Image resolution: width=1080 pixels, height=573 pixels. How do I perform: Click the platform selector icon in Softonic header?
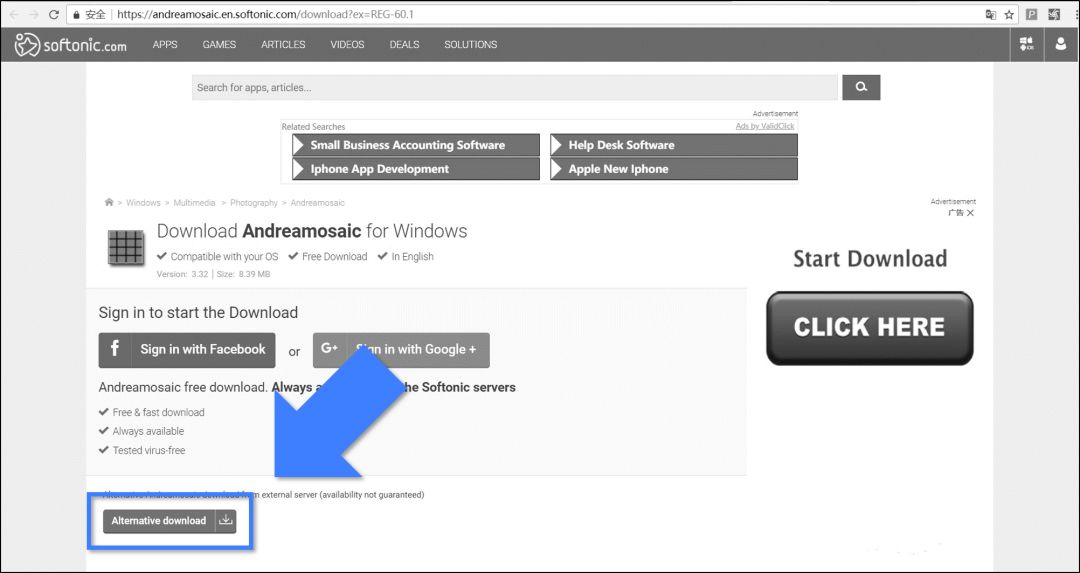coord(1026,45)
